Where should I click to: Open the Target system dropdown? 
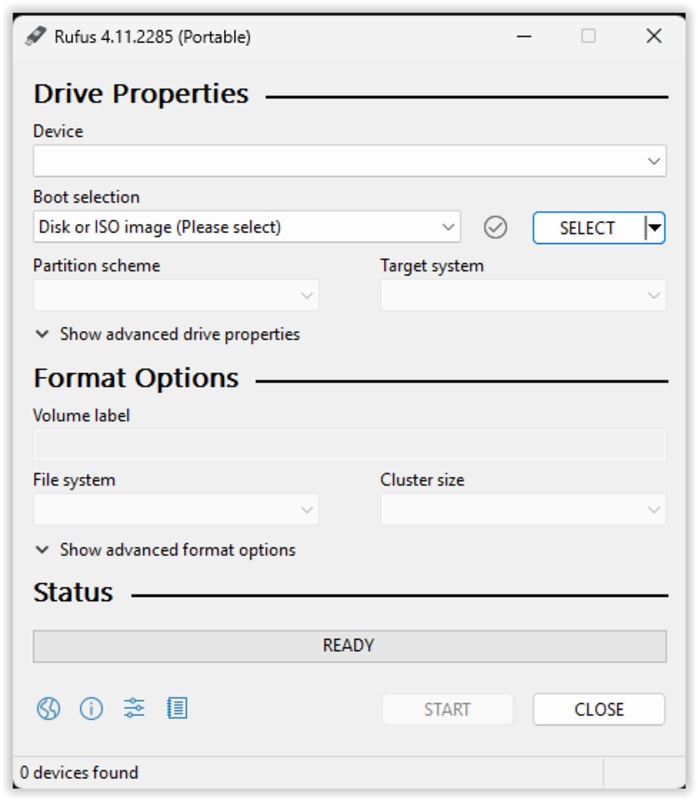click(523, 295)
